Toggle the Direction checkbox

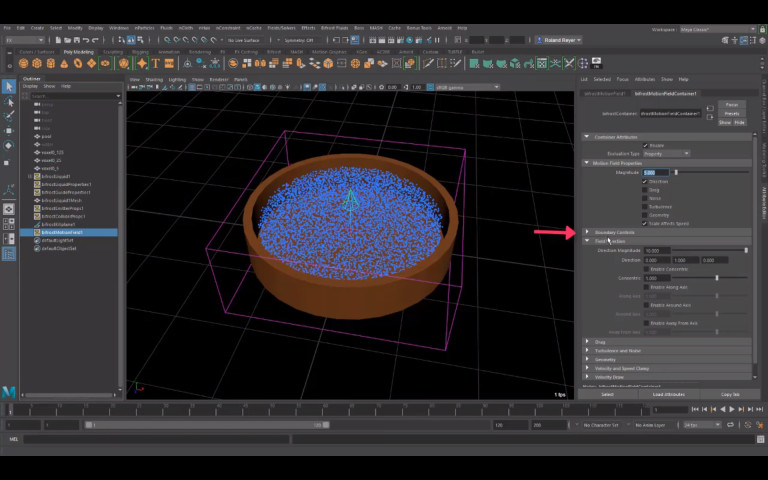click(645, 182)
